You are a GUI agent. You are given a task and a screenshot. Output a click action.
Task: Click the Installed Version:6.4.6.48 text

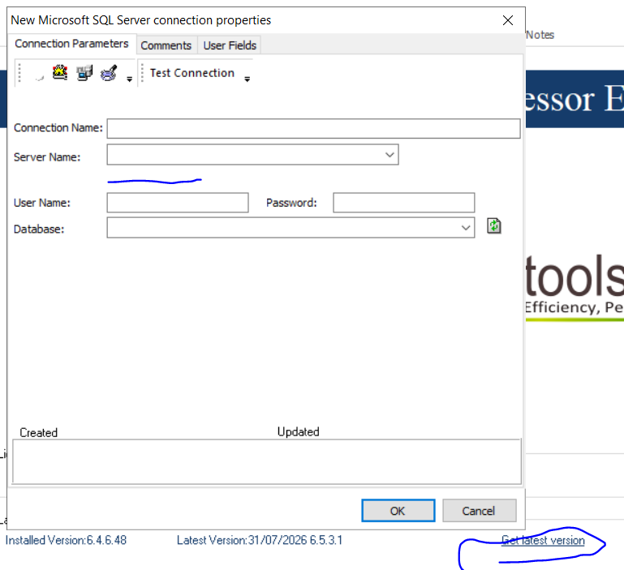pos(66,540)
